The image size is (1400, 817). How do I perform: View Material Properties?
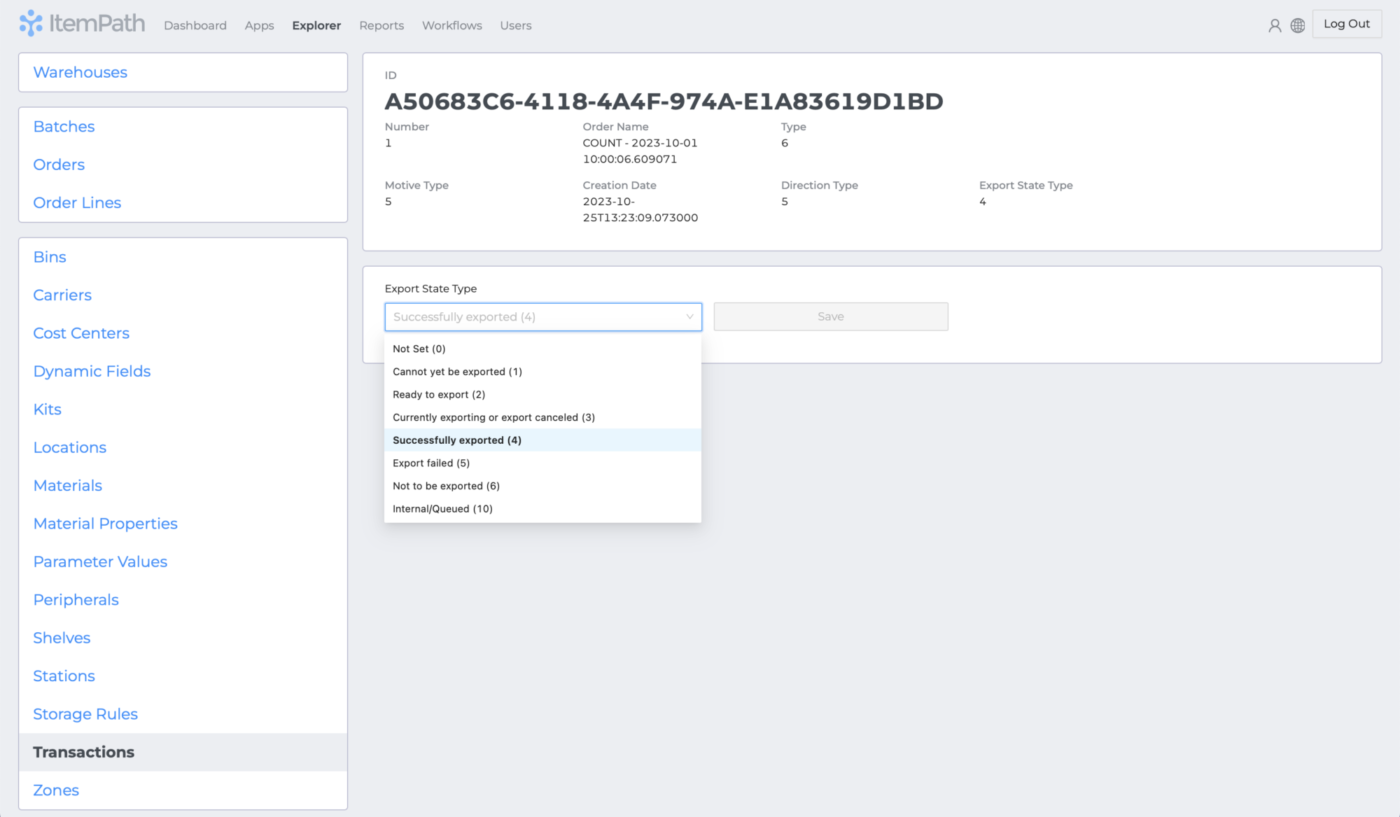coord(105,523)
